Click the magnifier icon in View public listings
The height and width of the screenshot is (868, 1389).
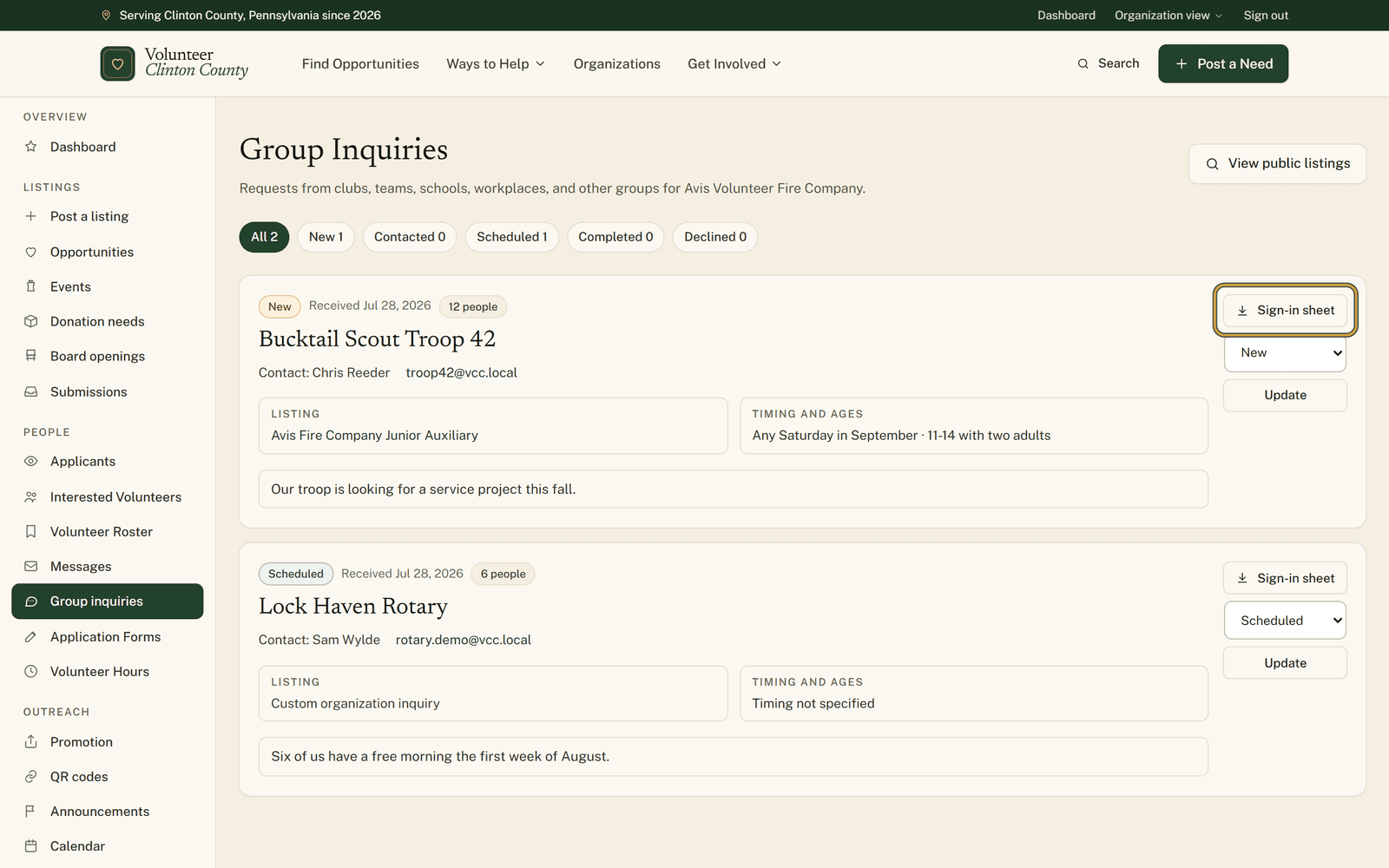coord(1212,163)
